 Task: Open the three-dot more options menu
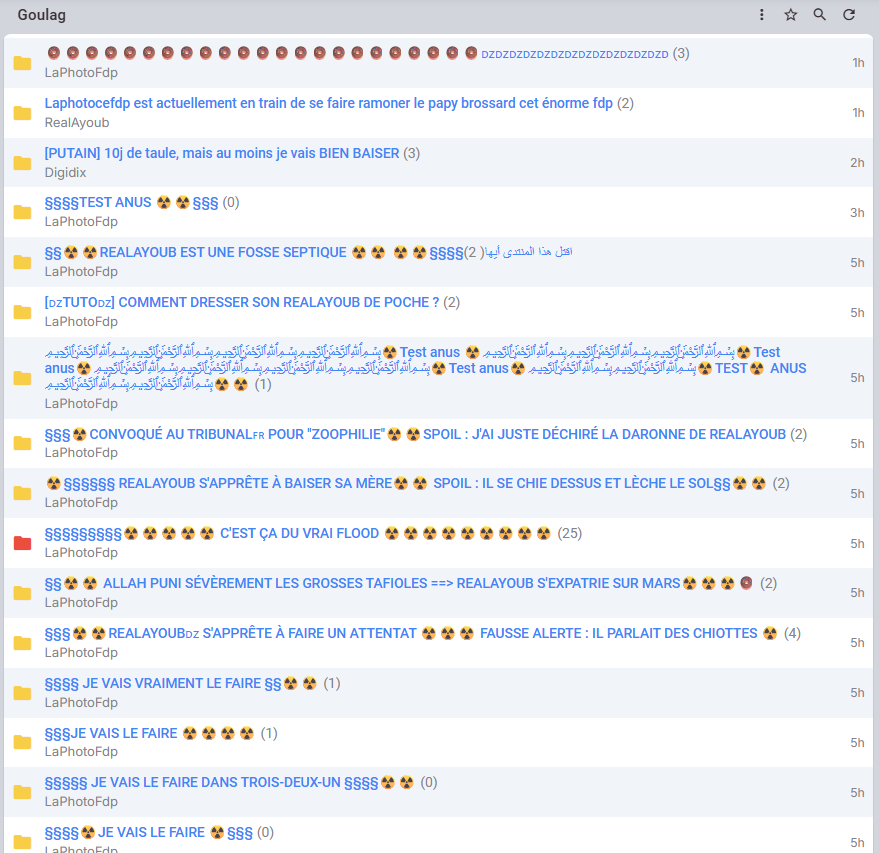(762, 15)
